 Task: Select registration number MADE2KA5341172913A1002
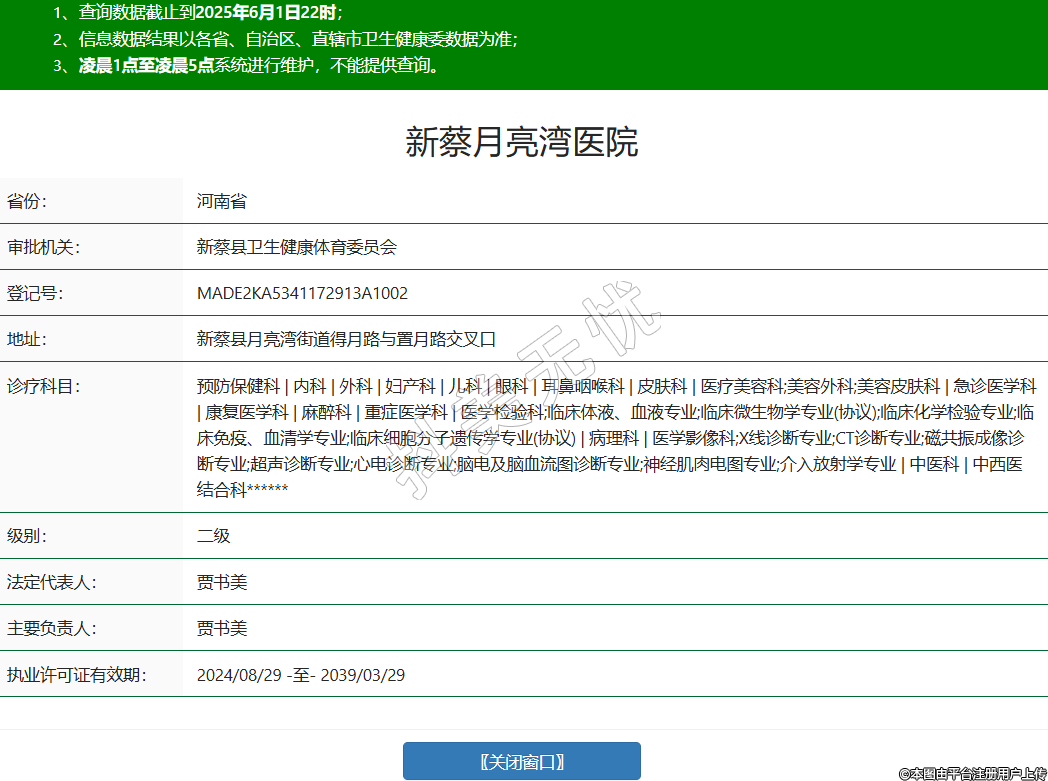[302, 293]
